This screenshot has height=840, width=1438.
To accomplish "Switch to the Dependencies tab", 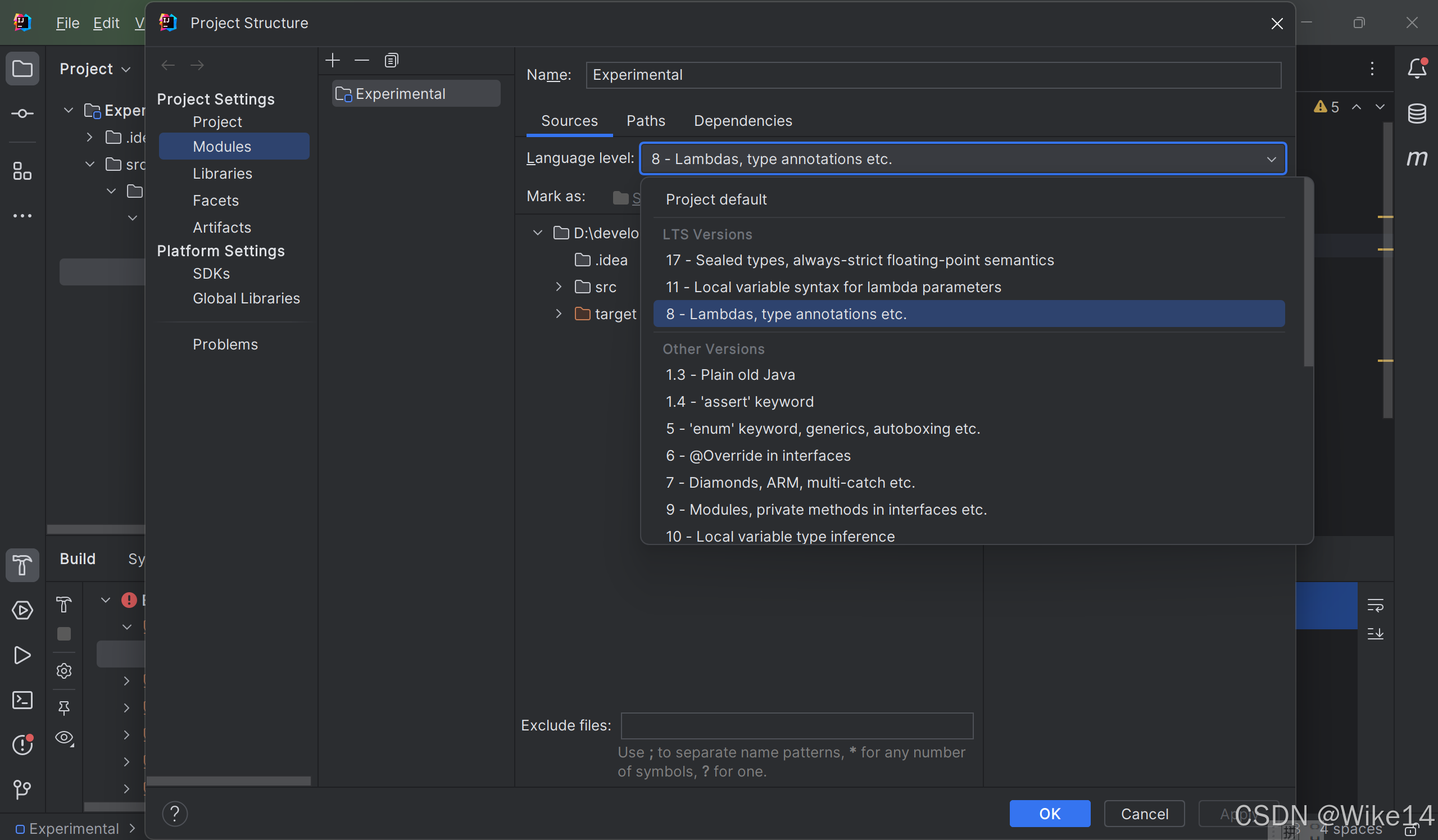I will (742, 120).
